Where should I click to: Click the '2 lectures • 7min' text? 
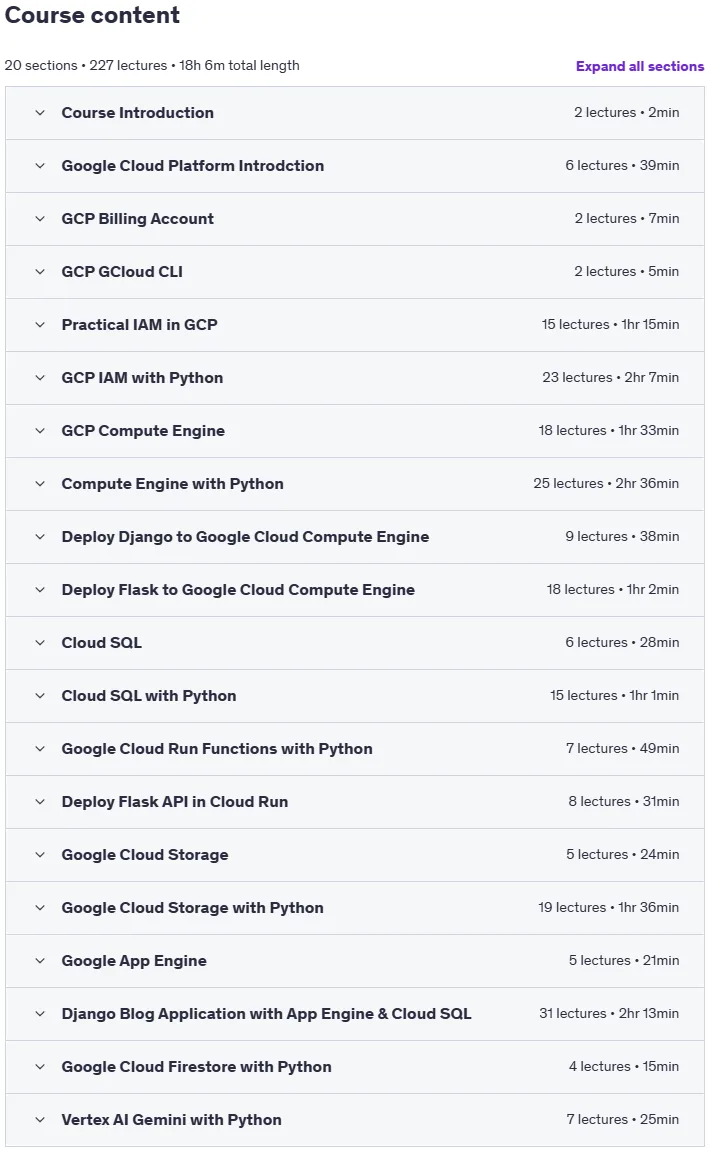(x=626, y=218)
